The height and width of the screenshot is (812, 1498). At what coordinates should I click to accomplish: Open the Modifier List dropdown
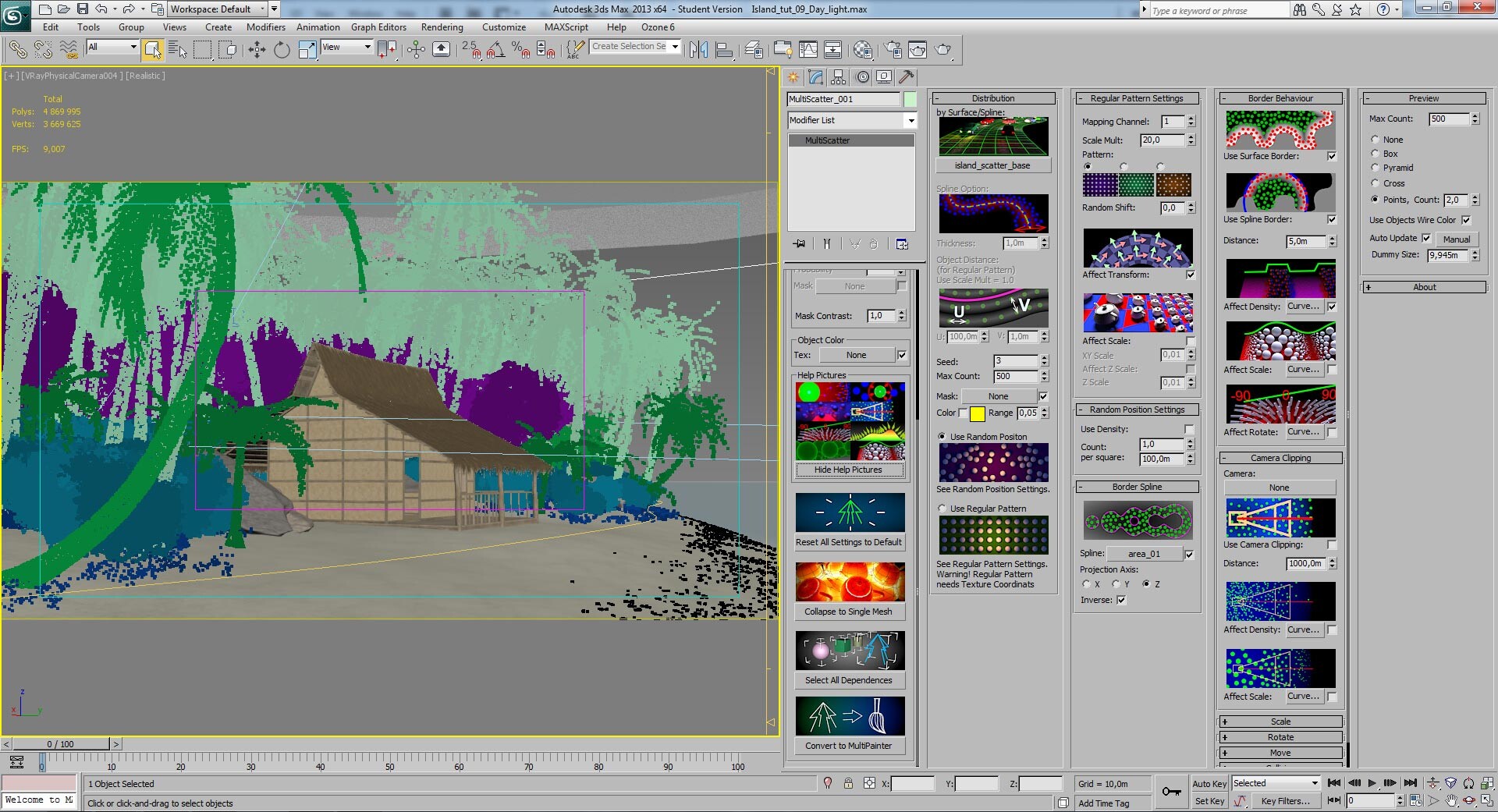pos(852,120)
